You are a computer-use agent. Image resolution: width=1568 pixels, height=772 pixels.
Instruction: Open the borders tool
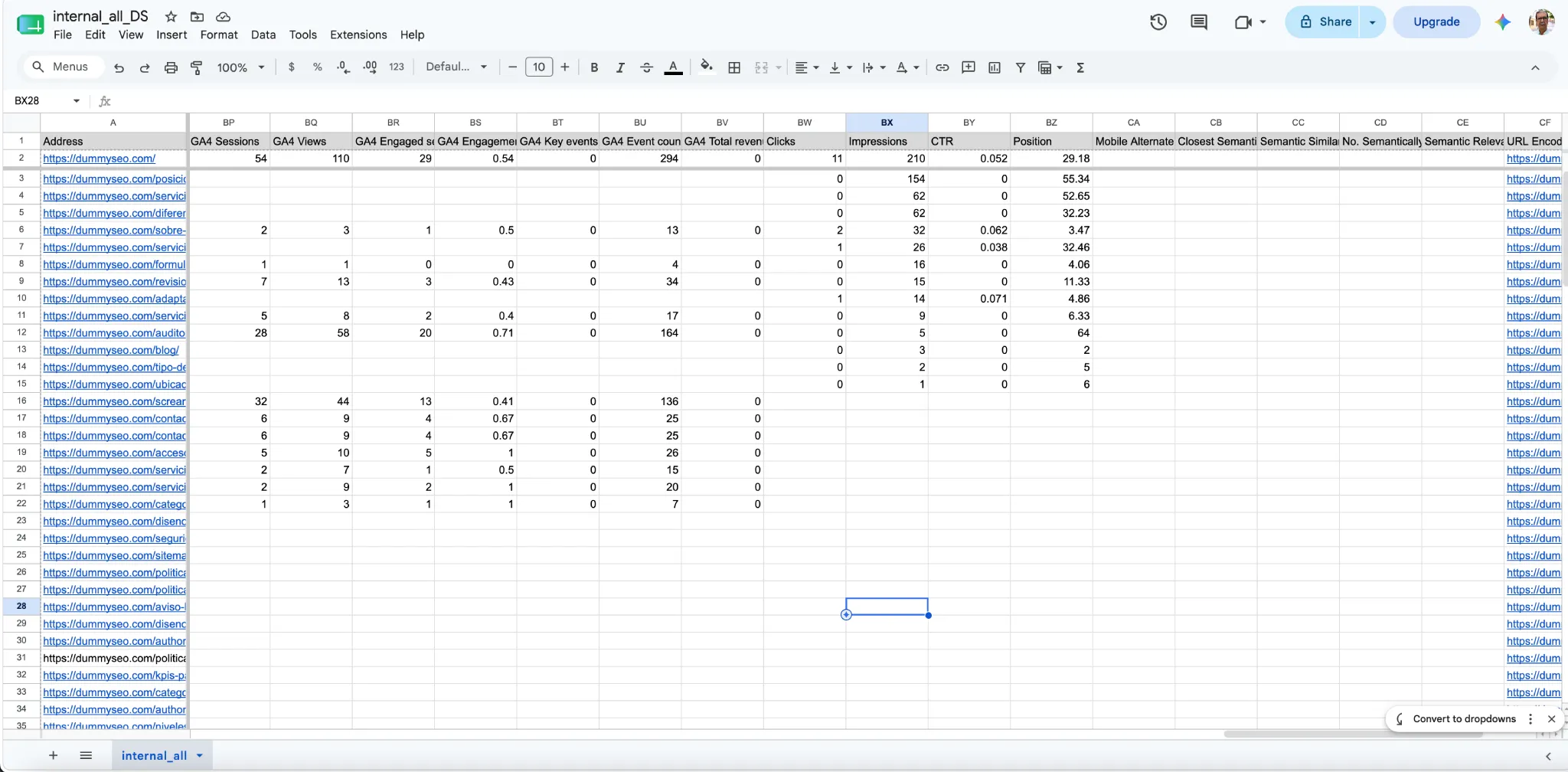click(734, 67)
